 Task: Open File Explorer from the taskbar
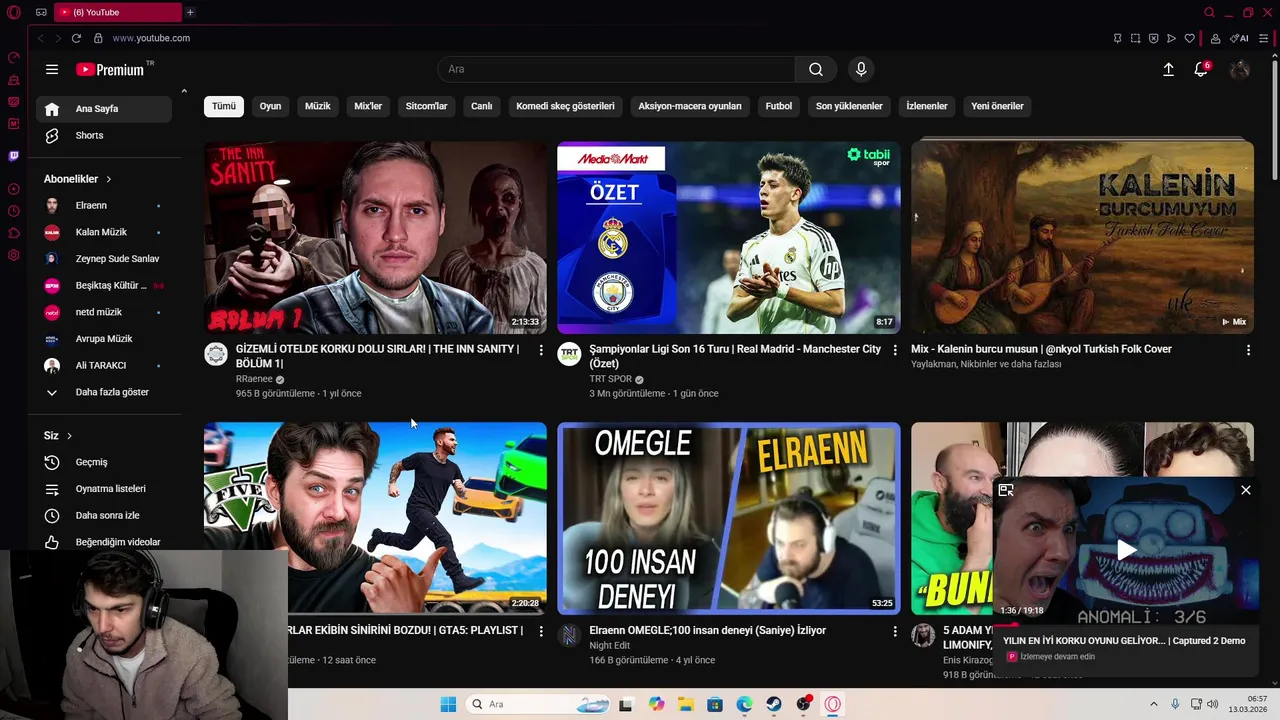pyautogui.click(x=686, y=704)
